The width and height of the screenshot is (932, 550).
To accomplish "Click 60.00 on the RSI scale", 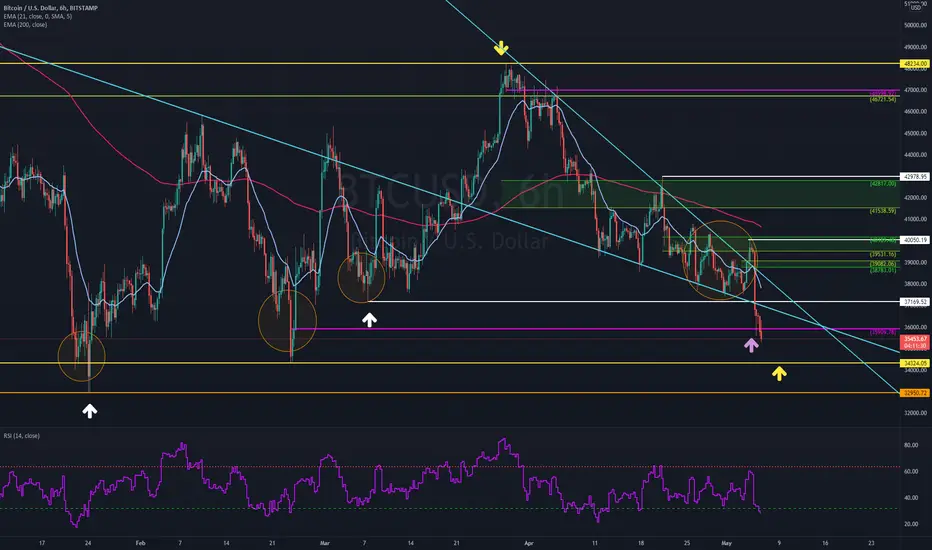I will click(911, 472).
